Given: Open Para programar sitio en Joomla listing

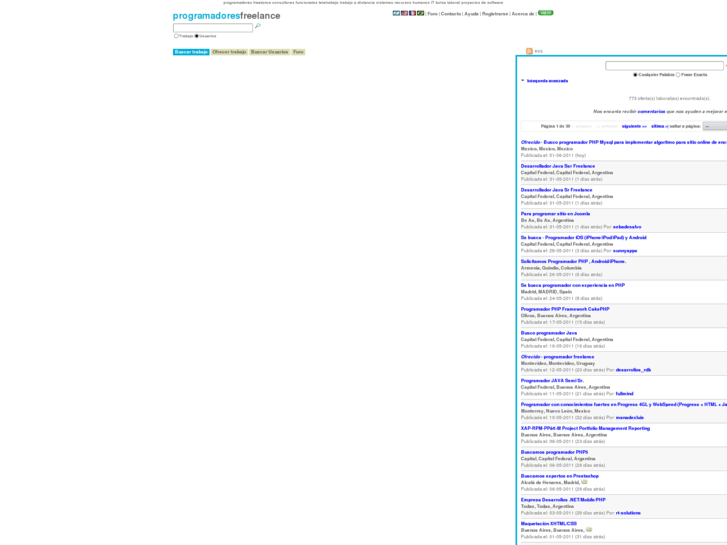Looking at the screenshot, I should click(555, 214).
